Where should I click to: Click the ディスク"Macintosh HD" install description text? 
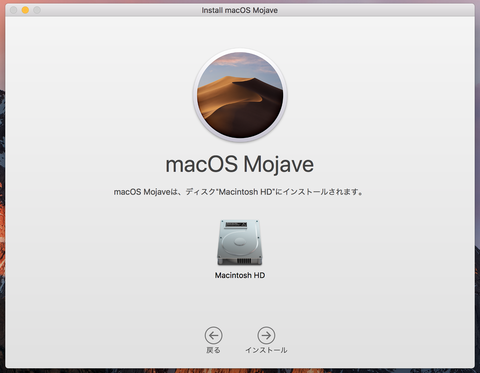click(239, 192)
